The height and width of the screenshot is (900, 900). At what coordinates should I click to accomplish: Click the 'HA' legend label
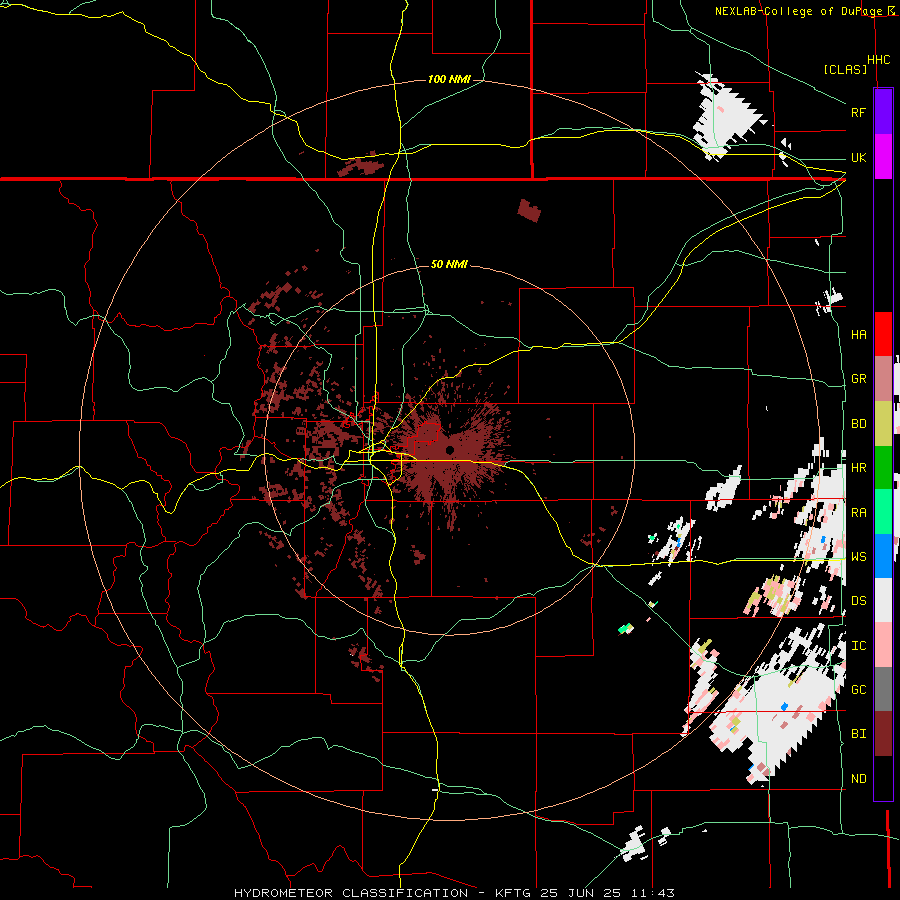click(858, 334)
